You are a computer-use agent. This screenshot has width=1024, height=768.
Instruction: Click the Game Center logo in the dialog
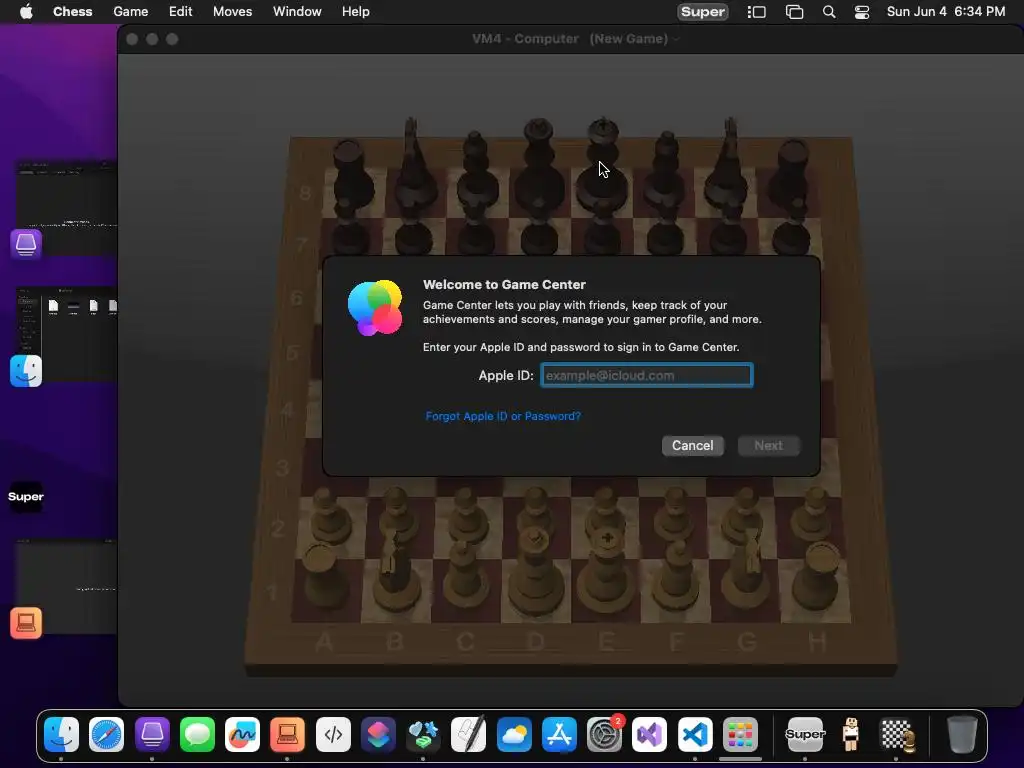375,308
